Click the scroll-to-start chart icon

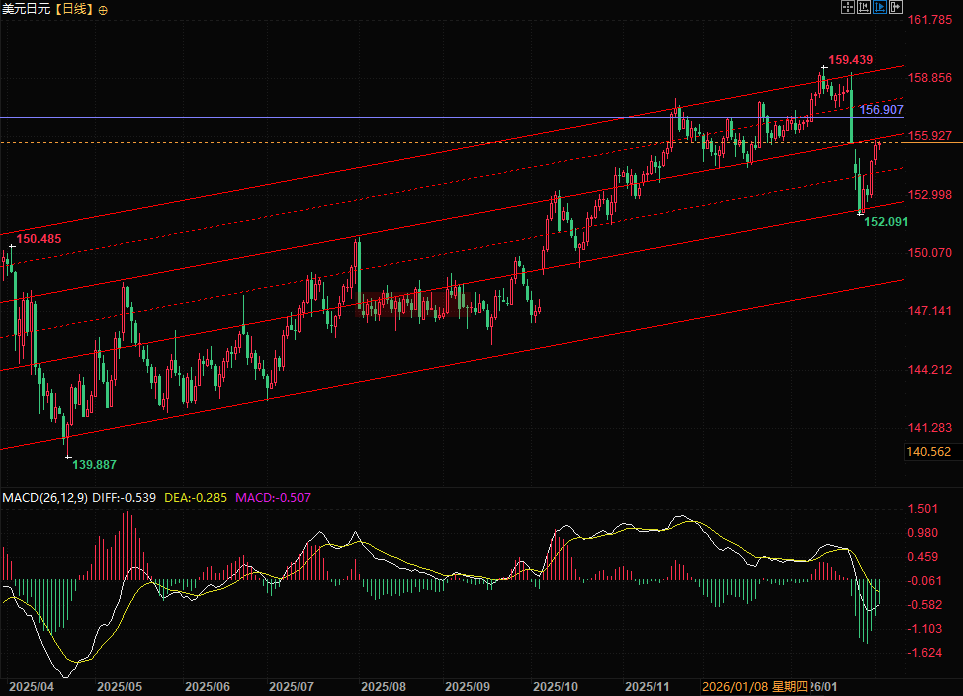tap(864, 7)
